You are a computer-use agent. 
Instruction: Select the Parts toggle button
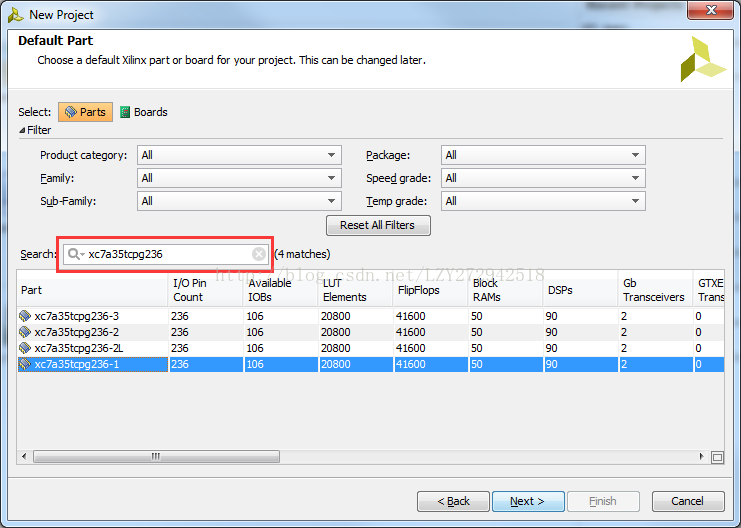click(x=86, y=112)
